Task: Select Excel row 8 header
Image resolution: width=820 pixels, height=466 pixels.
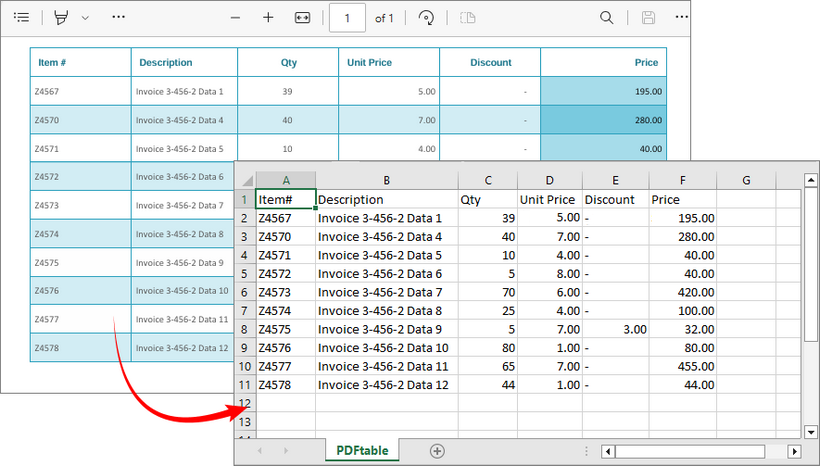Action: point(244,329)
